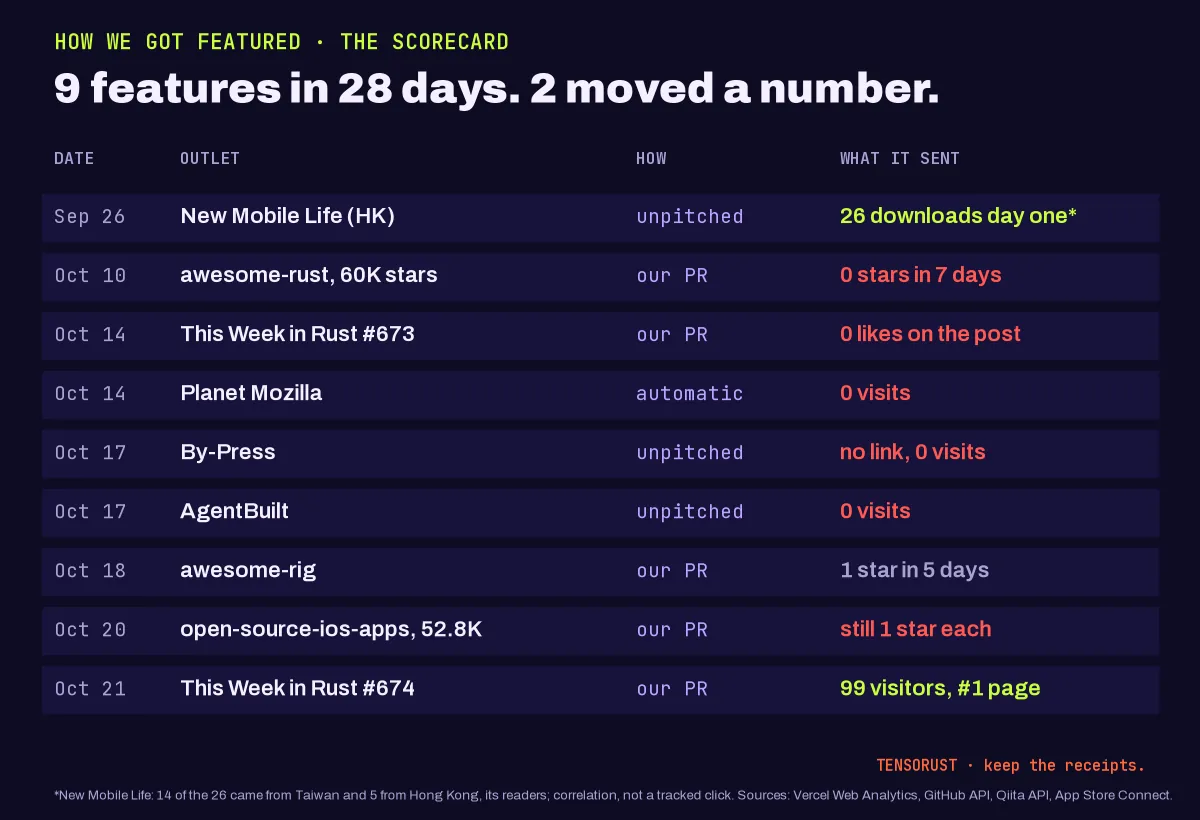Viewport: 1200px width, 820px height.
Task: Select "Planet Mozilla" outlet
Action: (251, 393)
